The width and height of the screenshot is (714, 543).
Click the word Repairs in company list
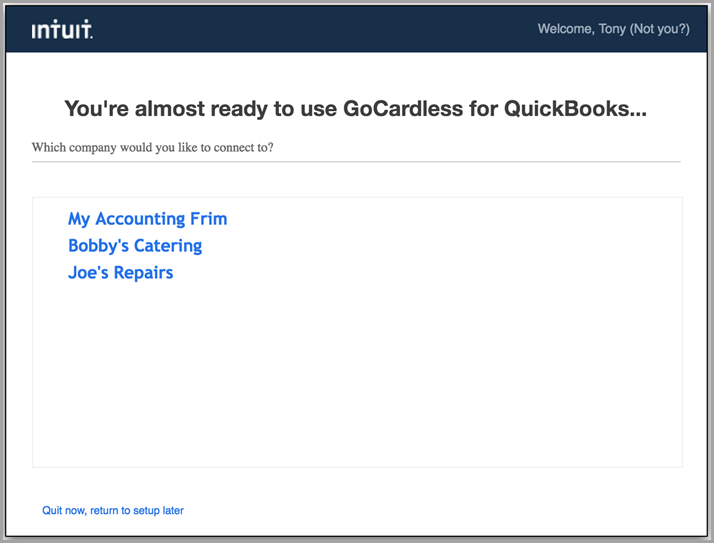[143, 273]
